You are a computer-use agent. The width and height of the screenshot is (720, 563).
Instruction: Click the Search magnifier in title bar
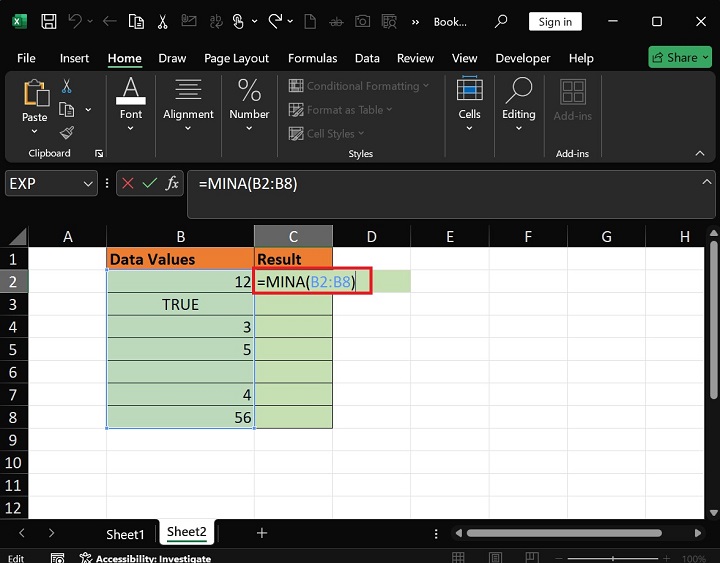502,21
